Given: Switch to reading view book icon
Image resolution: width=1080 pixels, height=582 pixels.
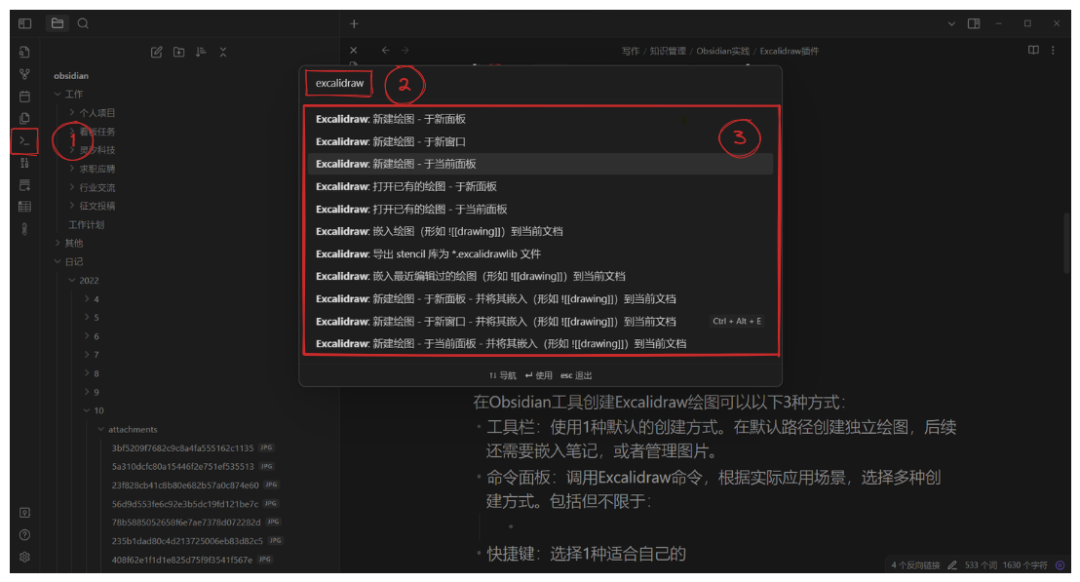Looking at the screenshot, I should tap(1033, 50).
